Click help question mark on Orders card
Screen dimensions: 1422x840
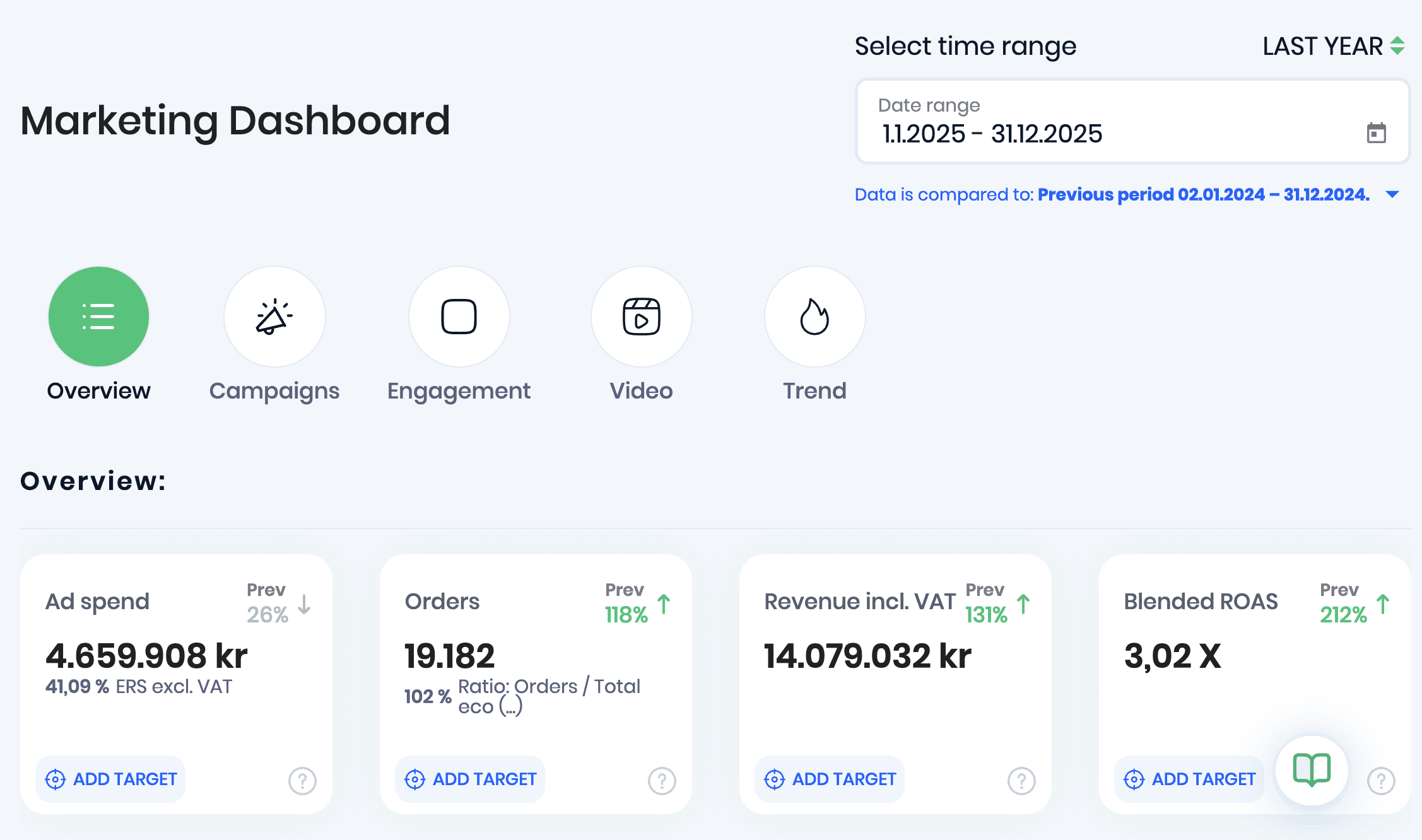662,781
